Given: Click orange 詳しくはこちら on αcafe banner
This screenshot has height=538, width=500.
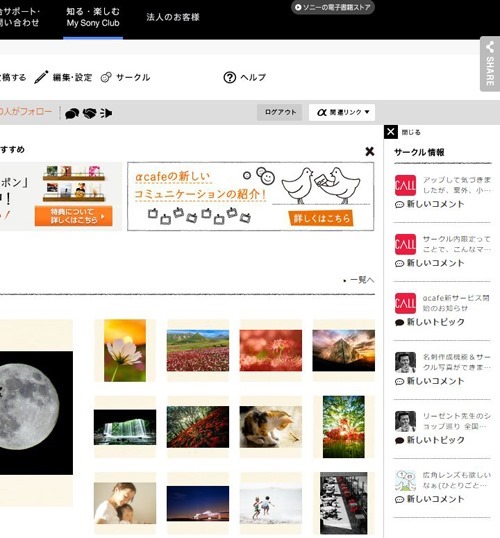Looking at the screenshot, I should (321, 218).
